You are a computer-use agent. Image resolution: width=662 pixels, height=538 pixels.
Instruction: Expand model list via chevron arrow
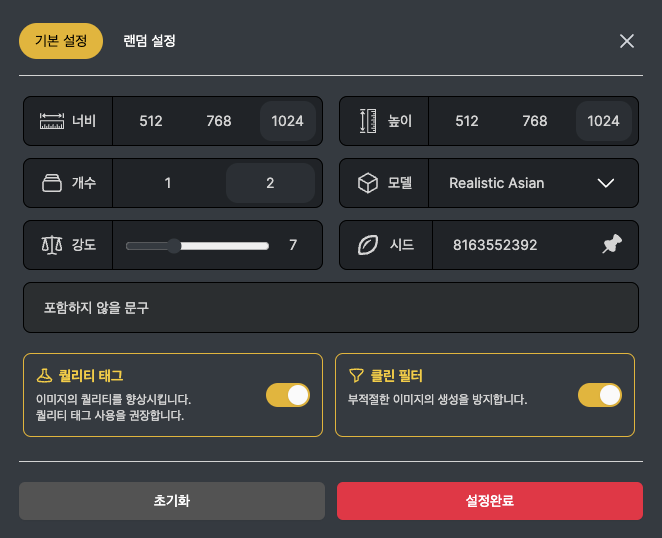coord(606,183)
